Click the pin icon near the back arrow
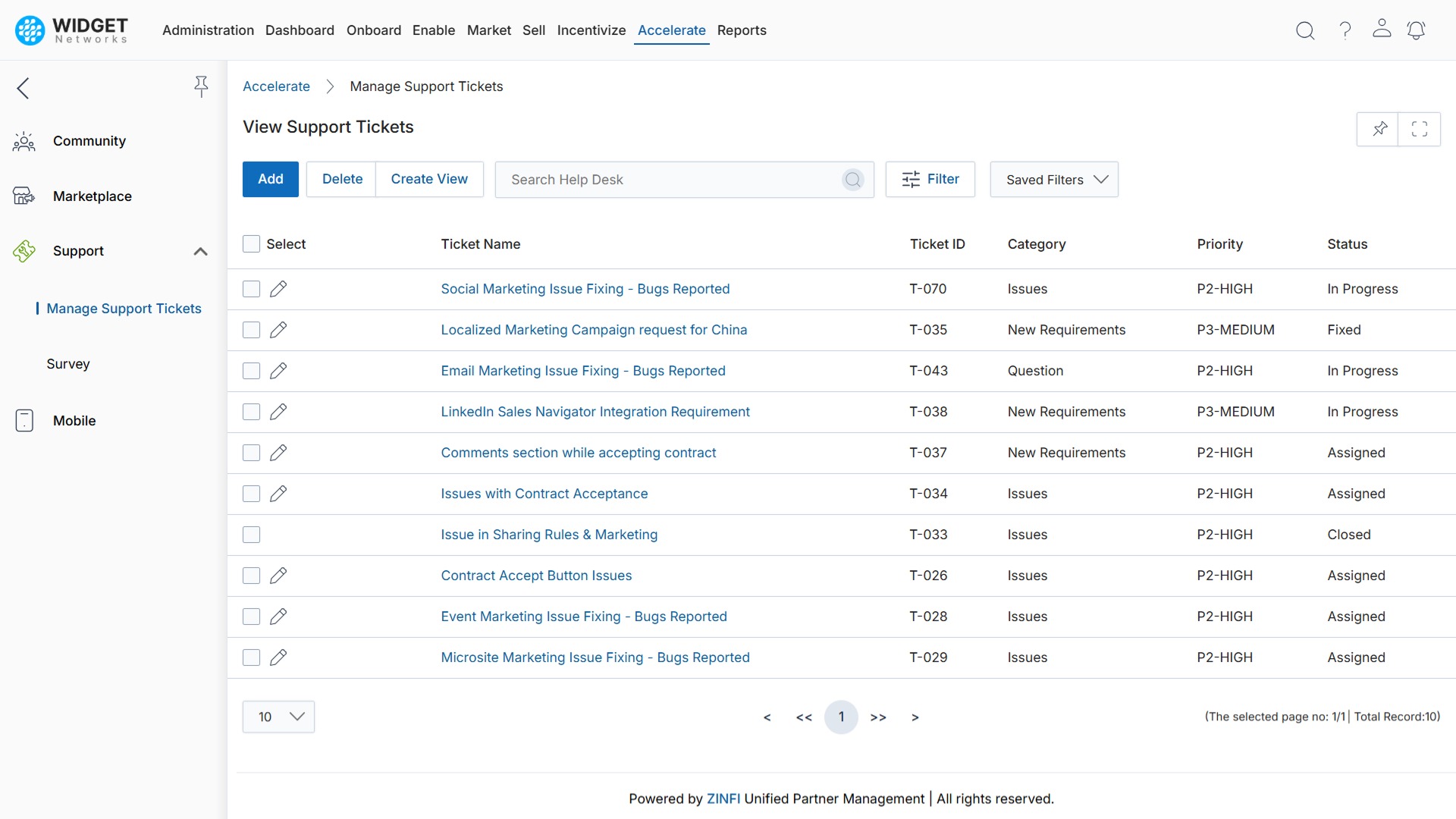Screen dimensions: 1456x819 coord(201,86)
